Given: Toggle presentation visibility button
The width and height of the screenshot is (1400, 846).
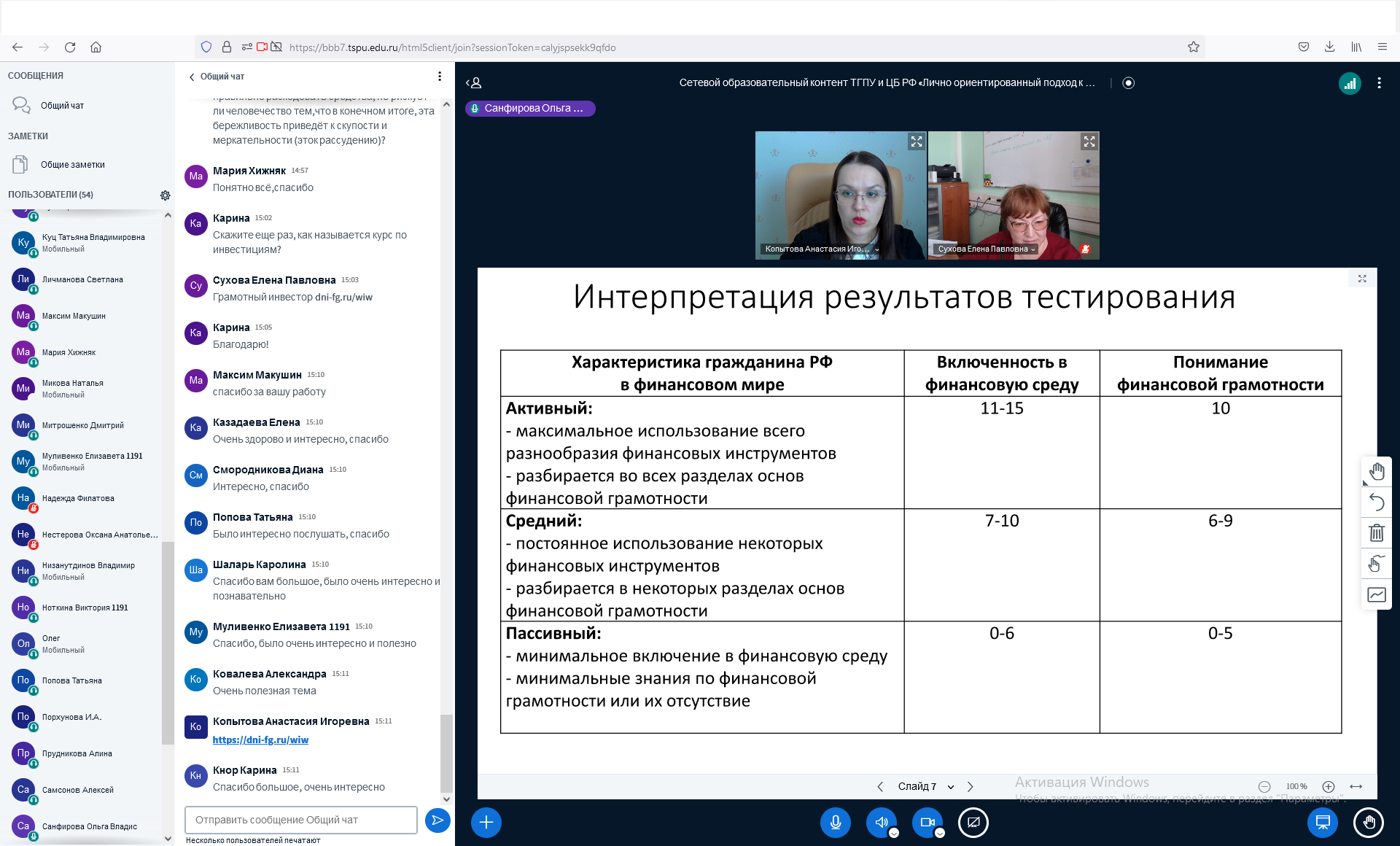Looking at the screenshot, I should click(x=1323, y=823).
